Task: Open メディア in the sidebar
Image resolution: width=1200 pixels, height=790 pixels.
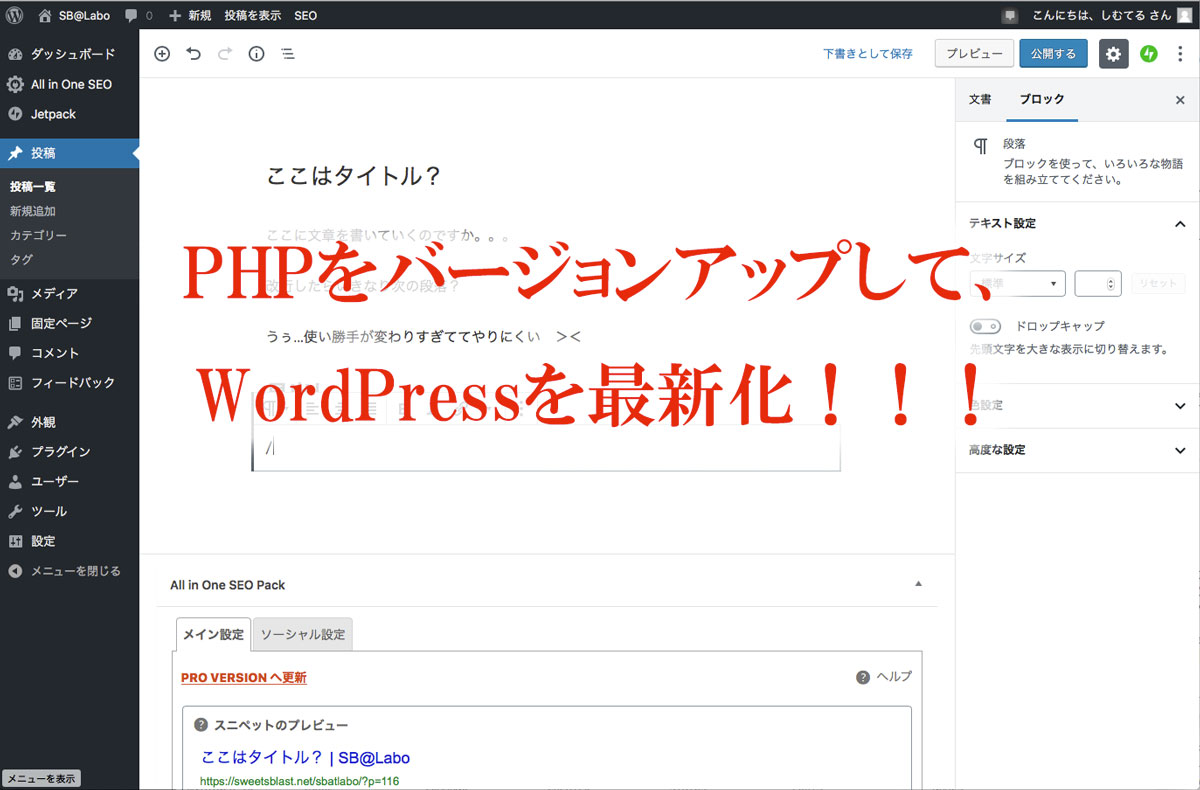Action: [69, 293]
